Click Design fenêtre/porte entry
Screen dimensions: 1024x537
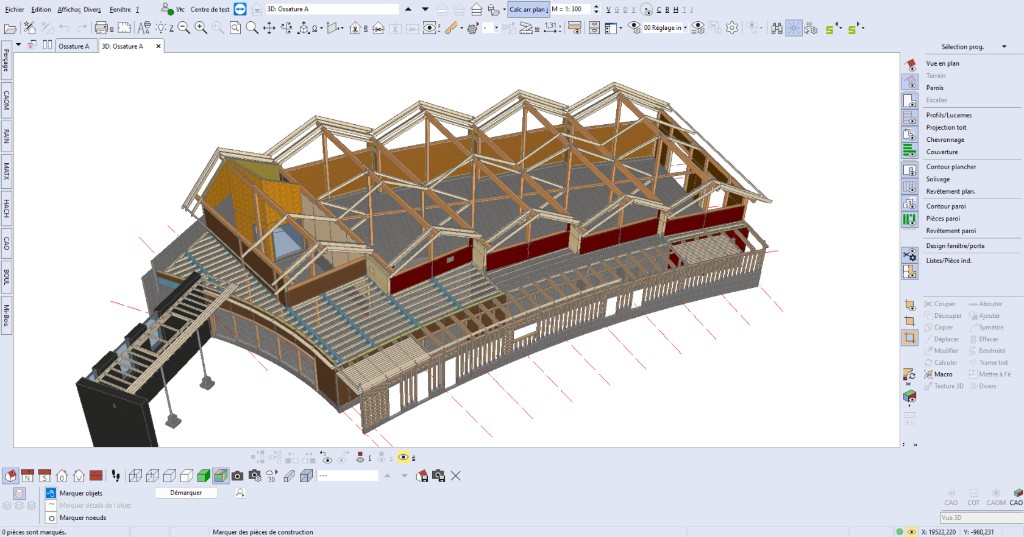click(x=955, y=246)
